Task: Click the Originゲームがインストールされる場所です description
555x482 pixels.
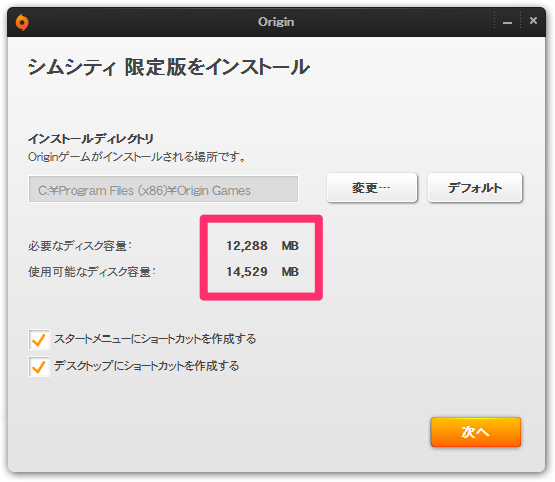Action: [x=137, y=156]
